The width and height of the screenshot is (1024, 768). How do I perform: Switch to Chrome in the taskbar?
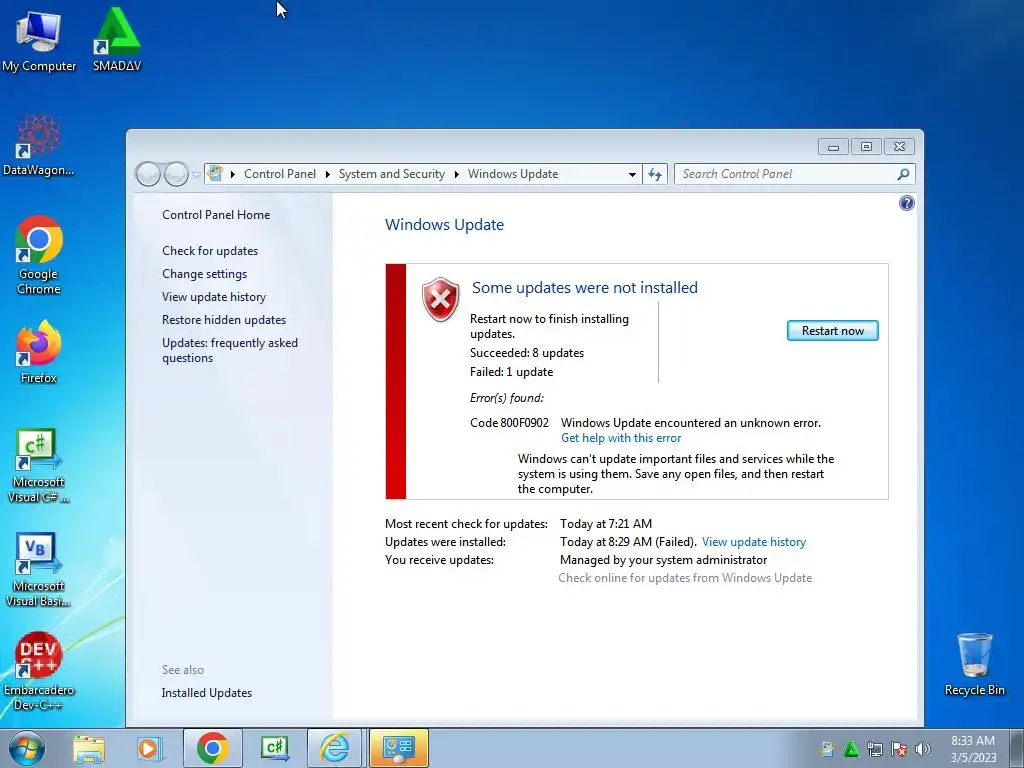point(213,748)
